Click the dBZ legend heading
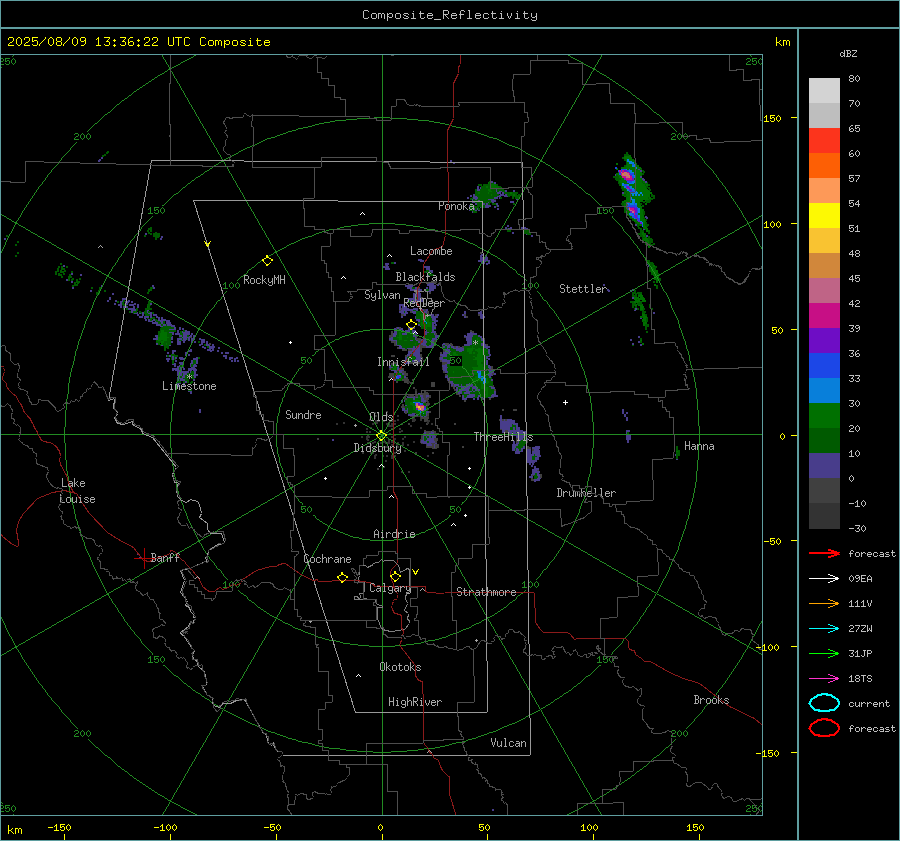The image size is (900, 841). pyautogui.click(x=848, y=54)
